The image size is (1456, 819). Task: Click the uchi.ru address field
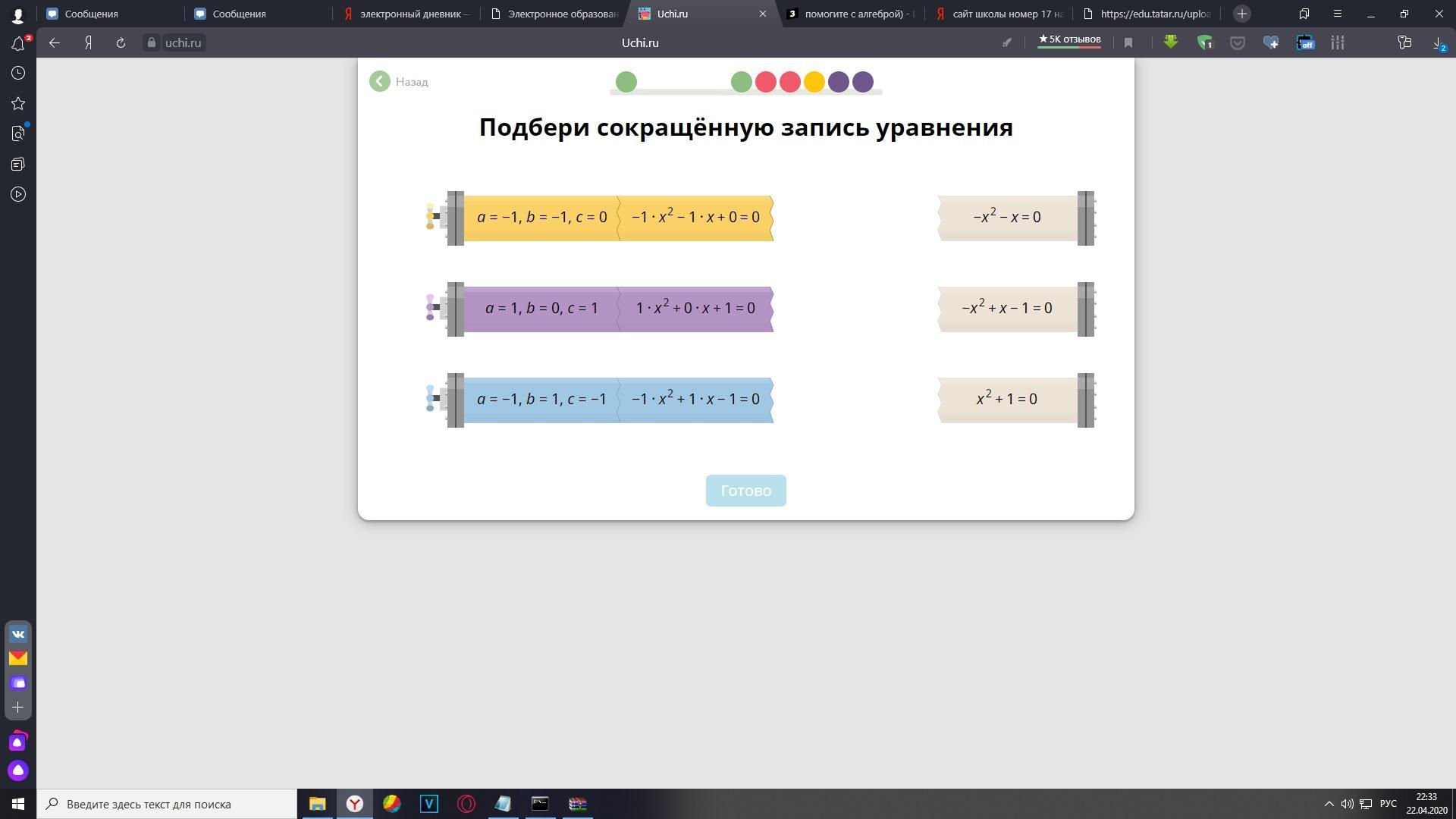click(183, 43)
